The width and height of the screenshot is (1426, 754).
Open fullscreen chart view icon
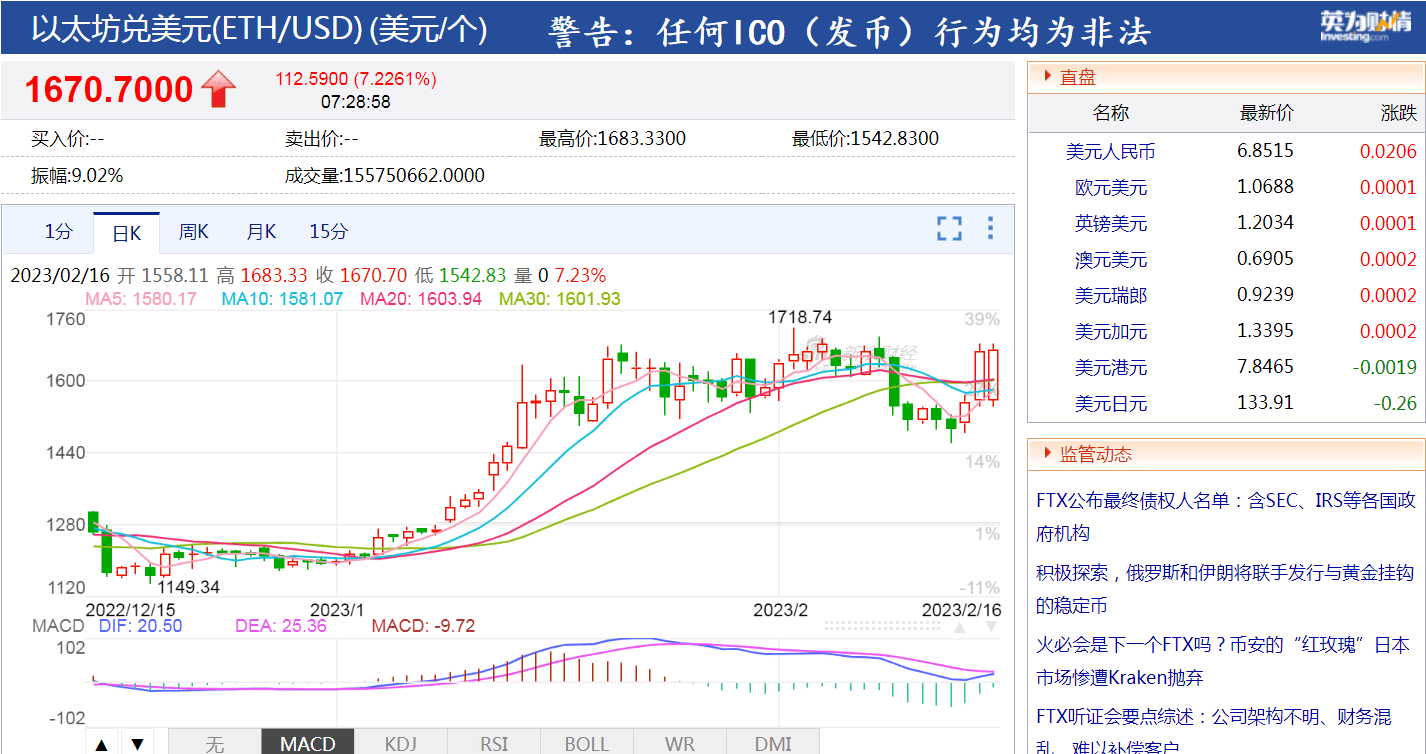(x=949, y=228)
